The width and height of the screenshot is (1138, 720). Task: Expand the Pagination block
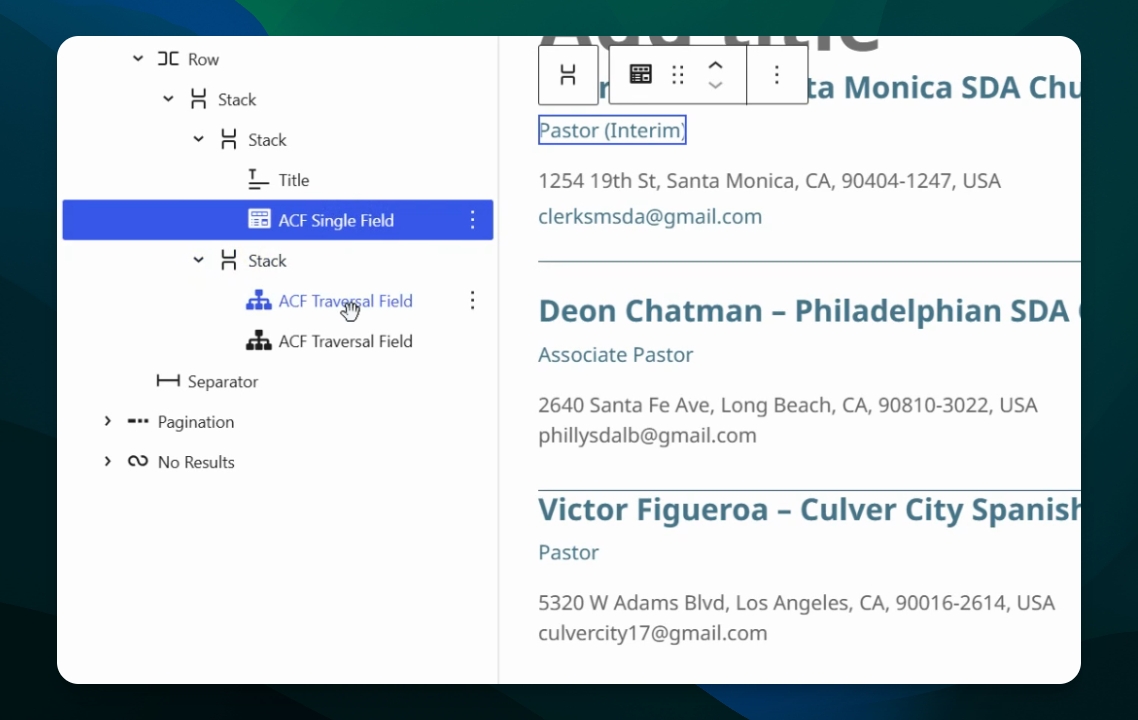[x=107, y=421]
